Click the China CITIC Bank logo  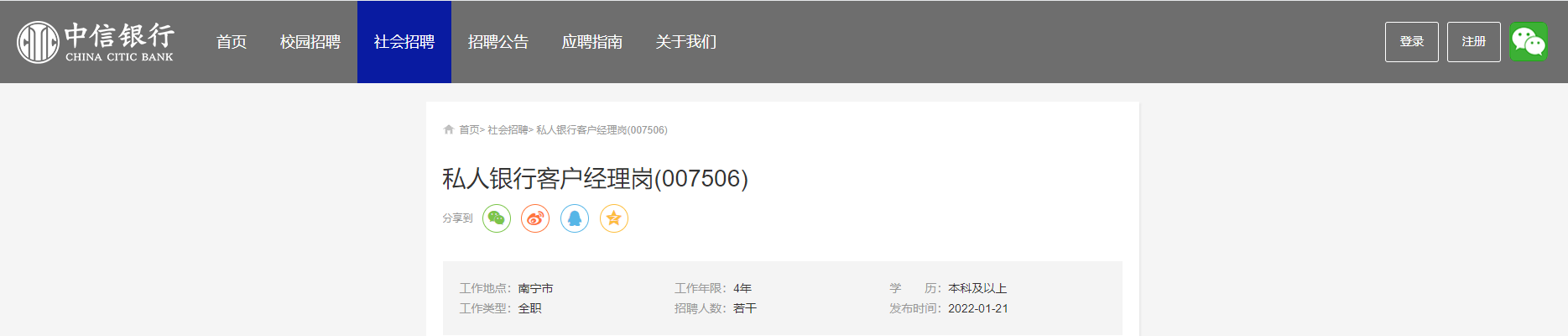click(x=96, y=42)
